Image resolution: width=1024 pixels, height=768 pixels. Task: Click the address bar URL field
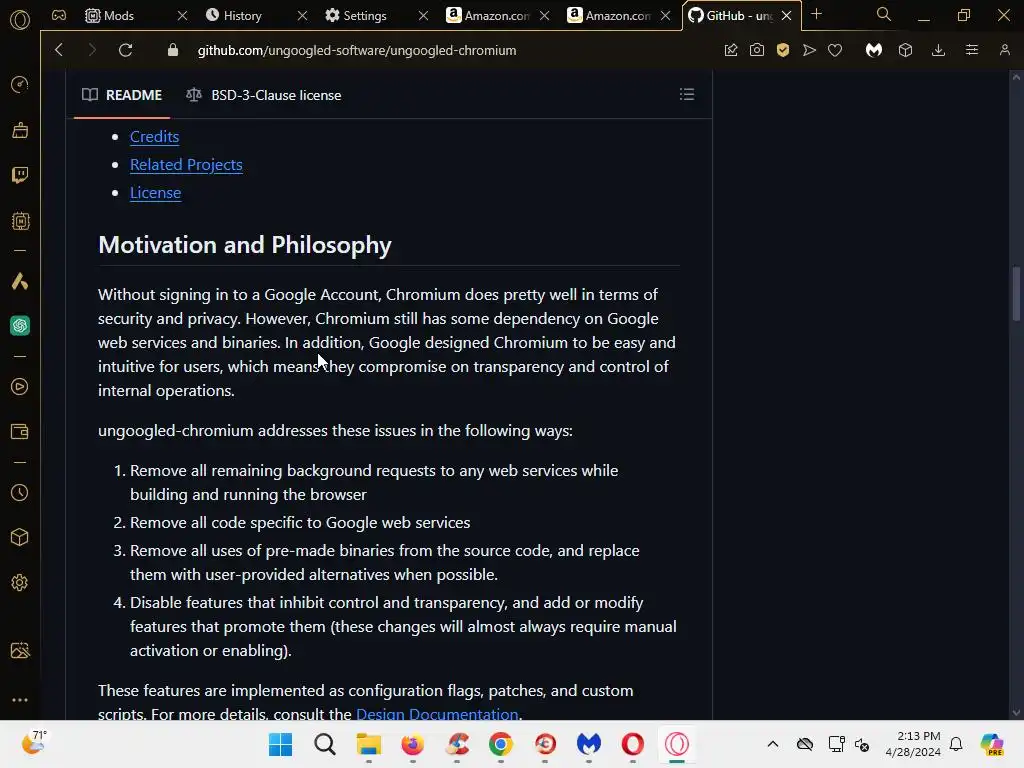coord(357,50)
